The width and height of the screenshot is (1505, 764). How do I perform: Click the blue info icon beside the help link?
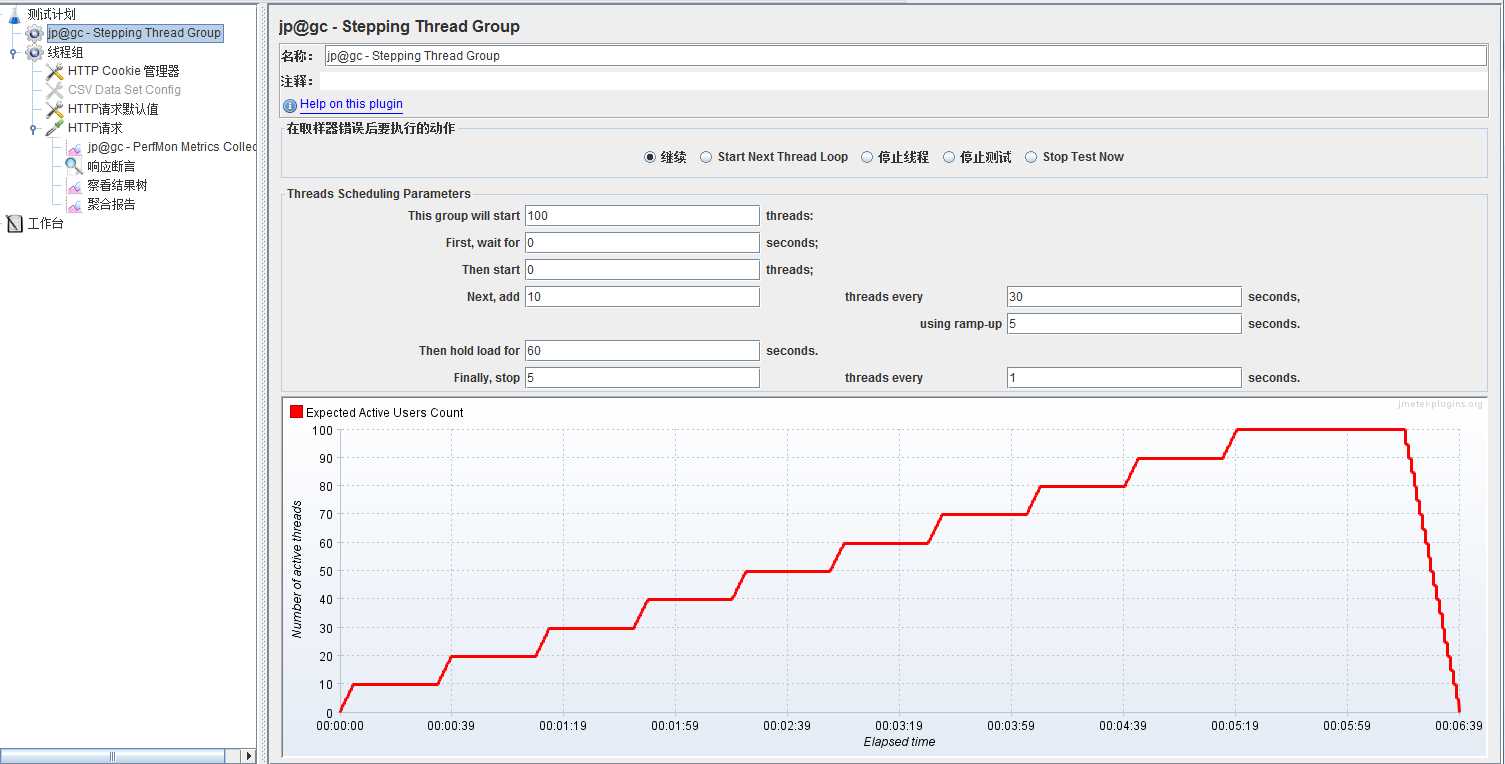click(290, 105)
